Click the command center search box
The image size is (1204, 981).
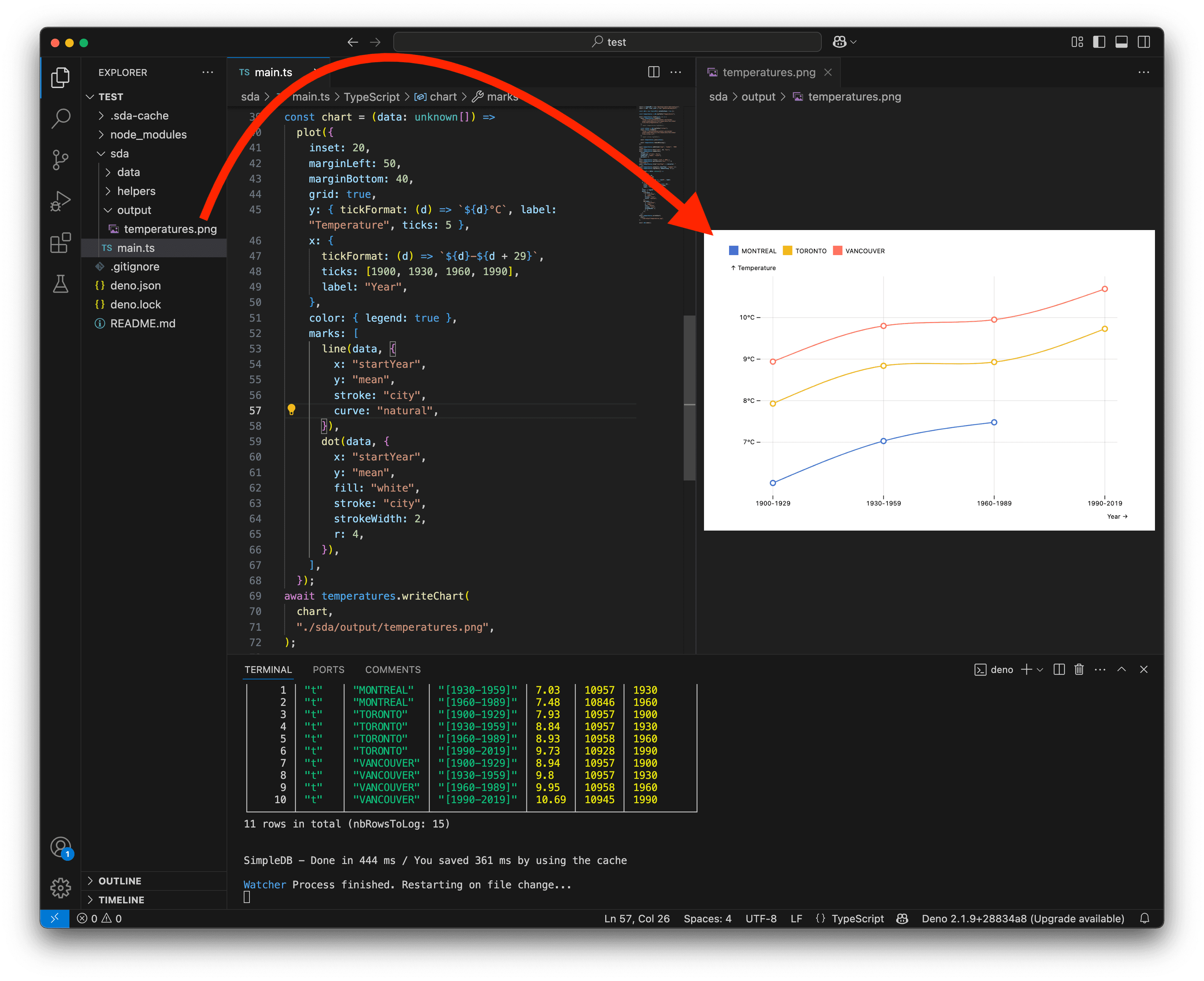[x=607, y=42]
